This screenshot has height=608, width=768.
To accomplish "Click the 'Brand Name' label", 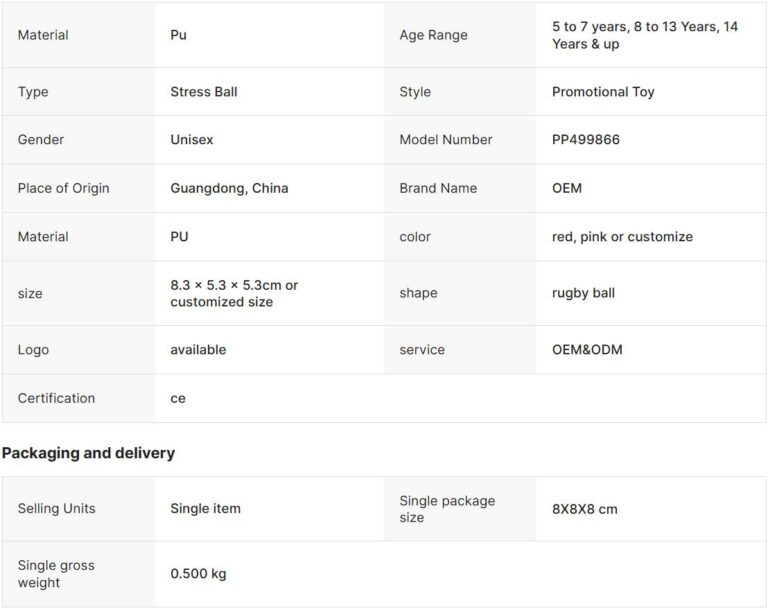I will pyautogui.click(x=438, y=188).
